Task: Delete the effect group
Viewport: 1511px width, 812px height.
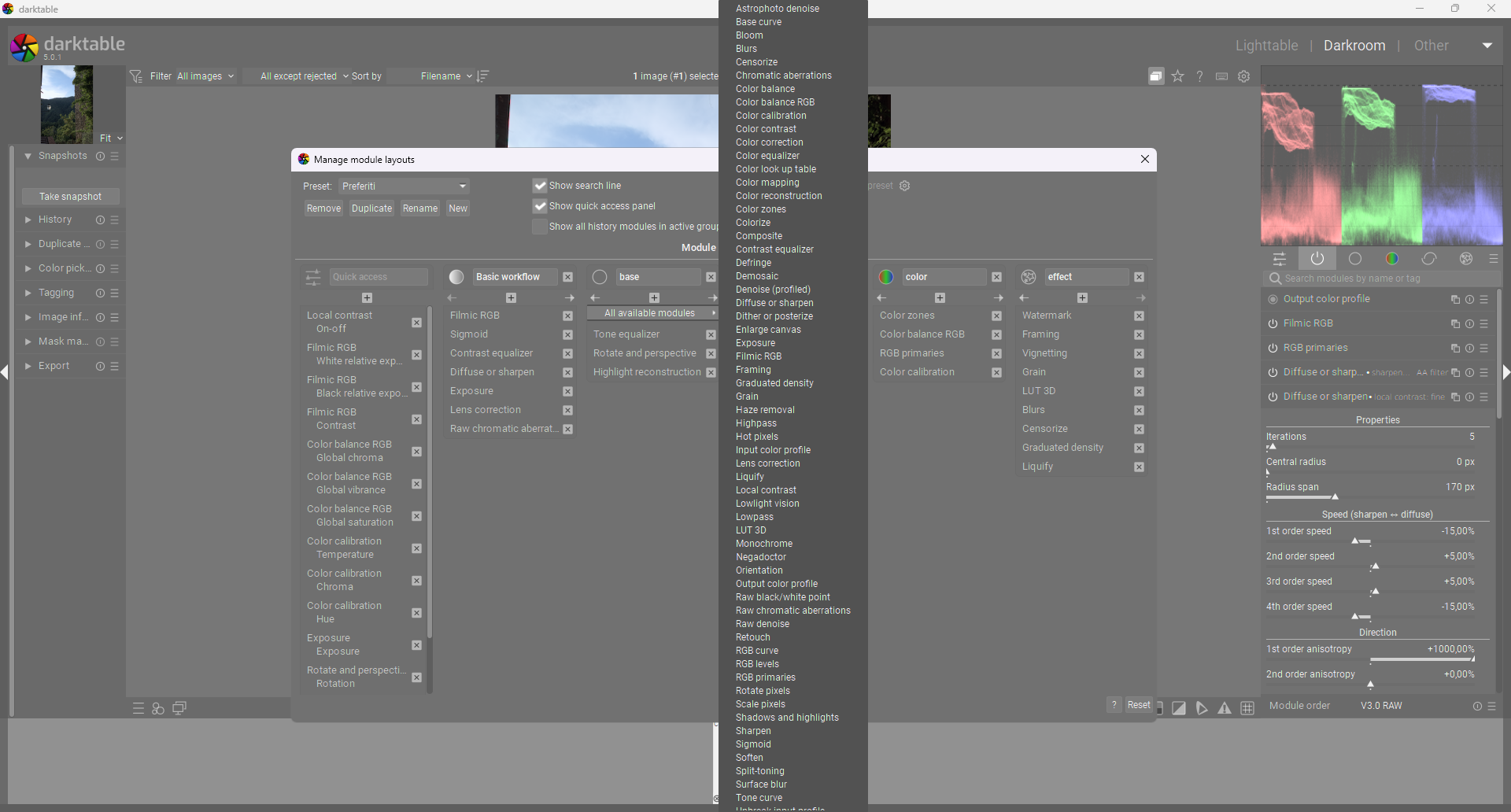Action: tap(1139, 277)
